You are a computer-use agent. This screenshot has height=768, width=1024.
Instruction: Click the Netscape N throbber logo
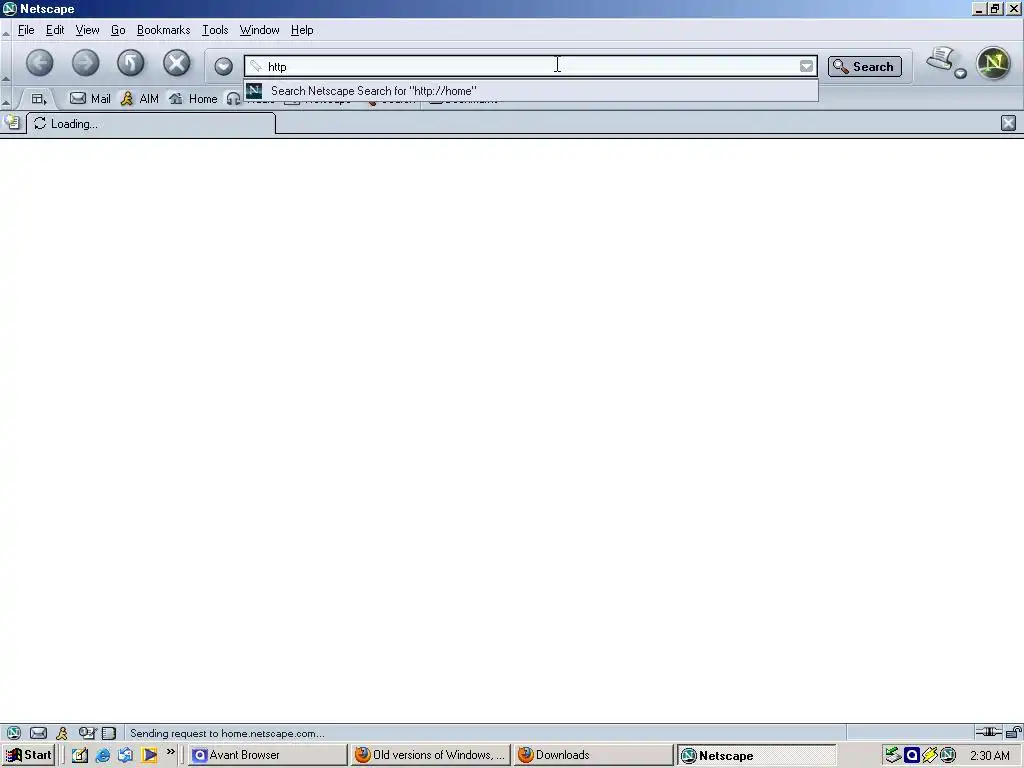click(x=993, y=63)
